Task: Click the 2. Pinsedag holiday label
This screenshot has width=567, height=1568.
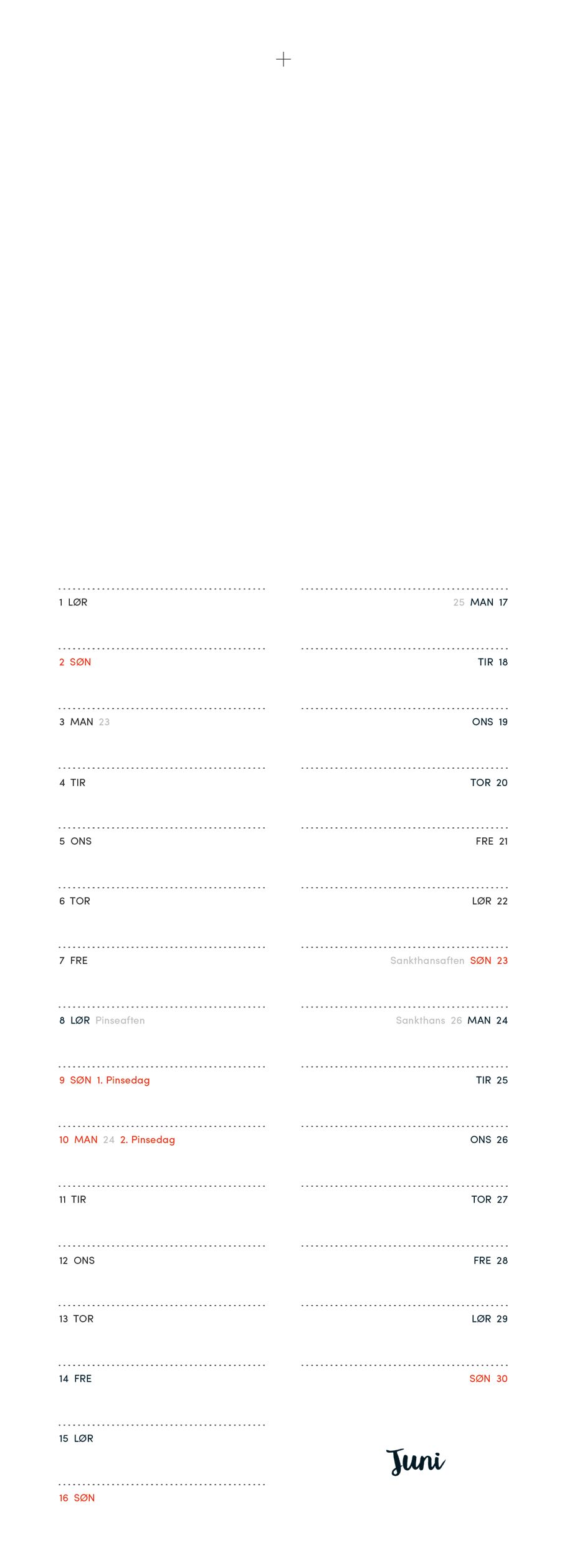Action: (148, 1141)
